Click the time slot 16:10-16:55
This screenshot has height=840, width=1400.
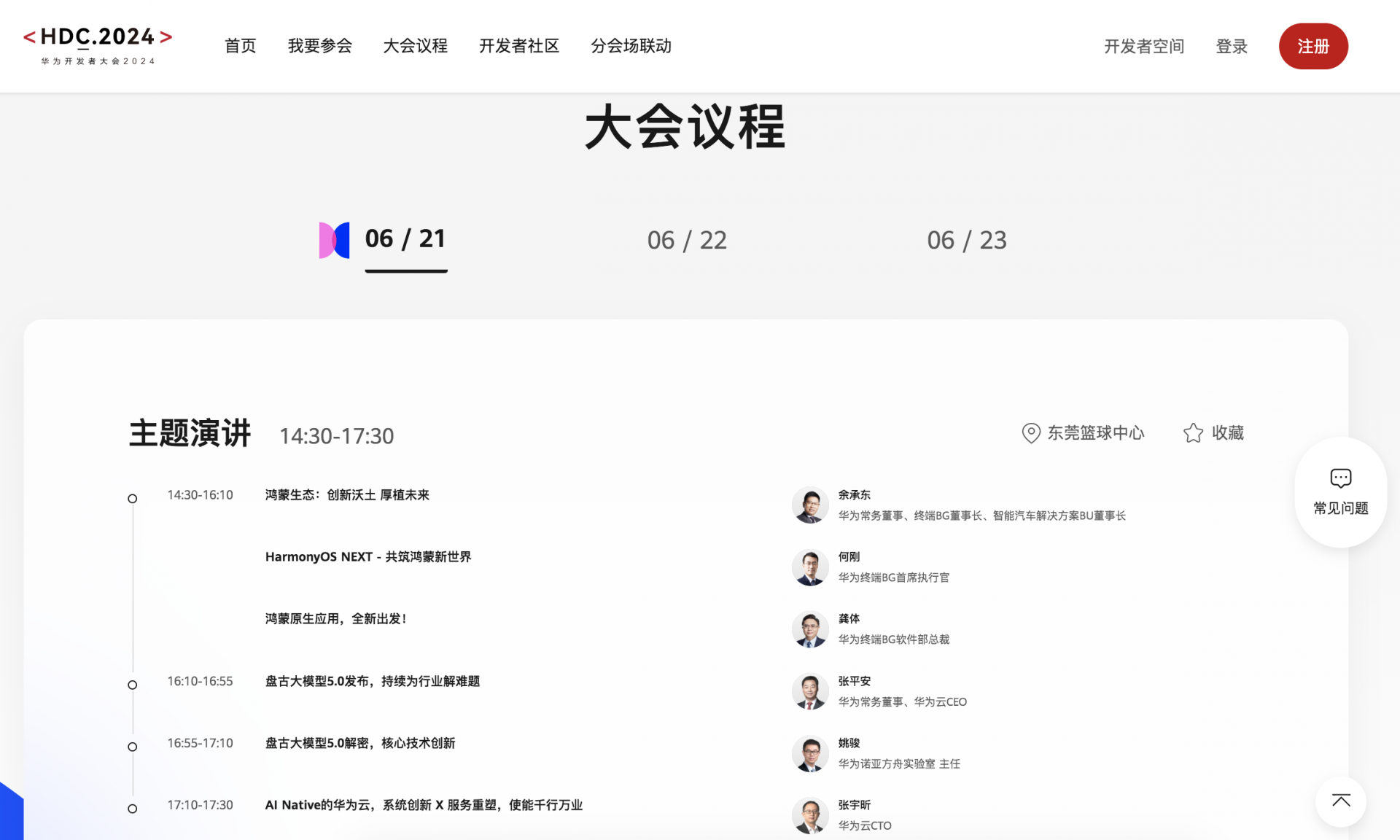(x=200, y=681)
